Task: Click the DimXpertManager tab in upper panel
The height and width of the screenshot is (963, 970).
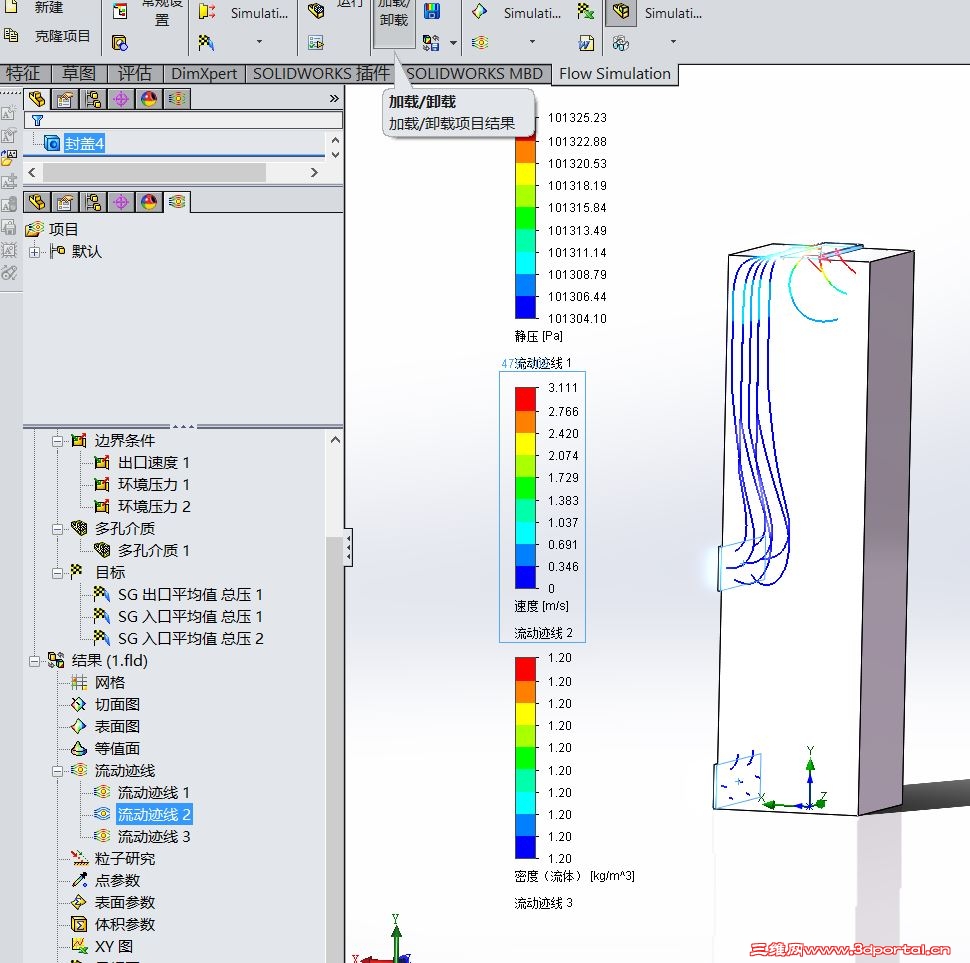Action: [121, 99]
